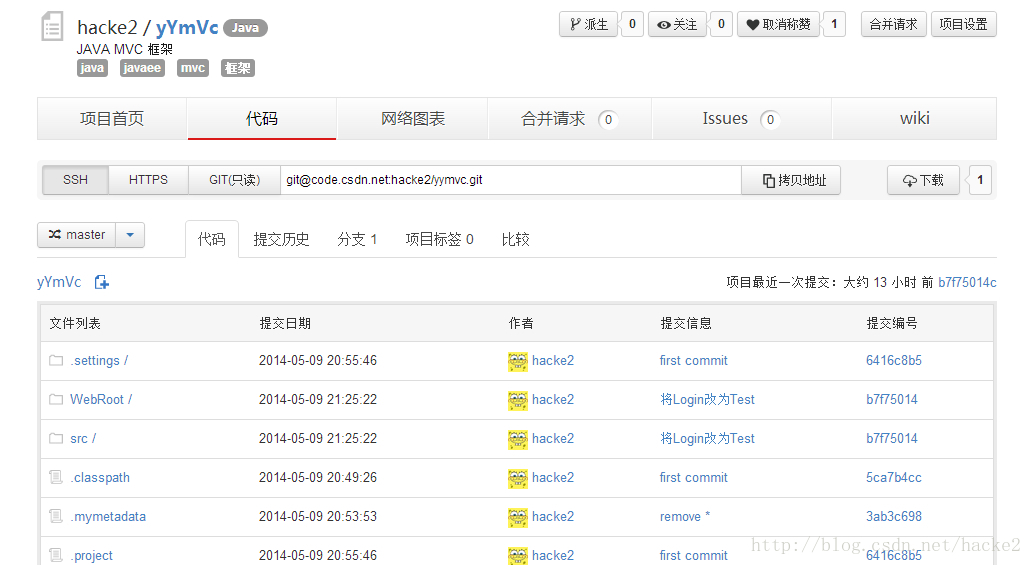The image size is (1032, 565).
Task: Fork the project with the 派生 button
Action: pos(588,24)
